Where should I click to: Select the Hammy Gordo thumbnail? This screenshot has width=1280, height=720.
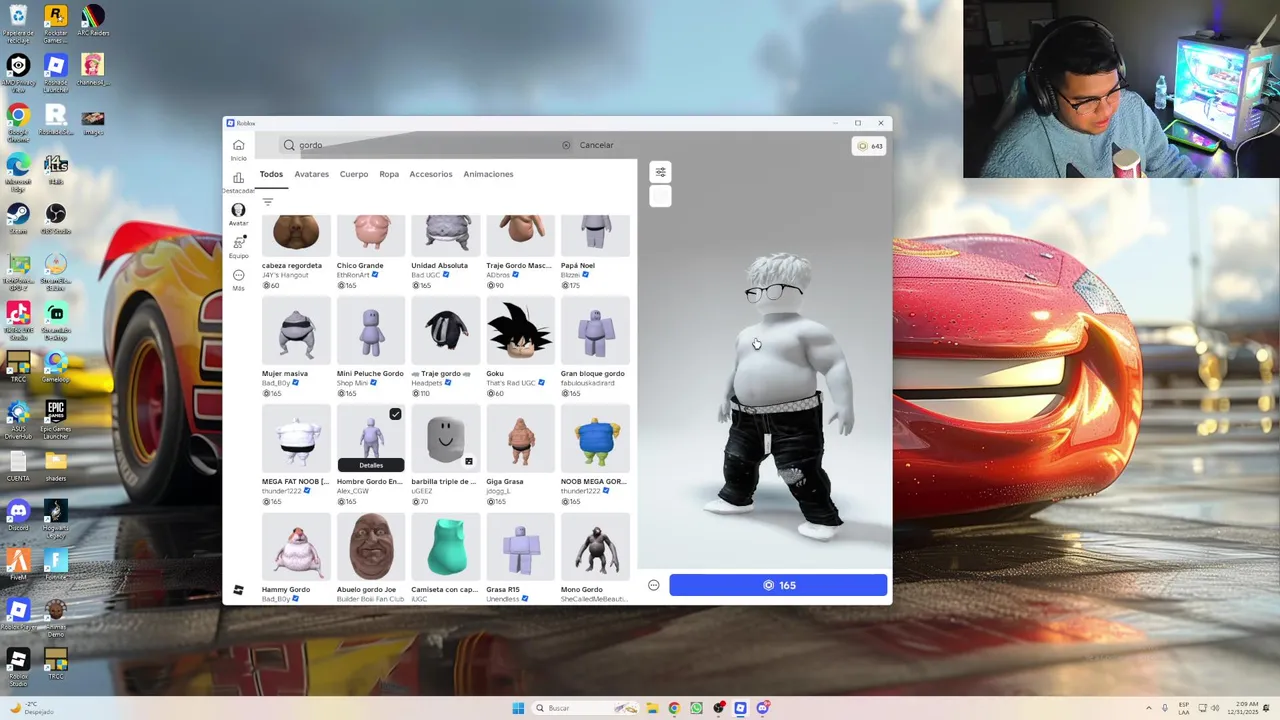pyautogui.click(x=296, y=547)
